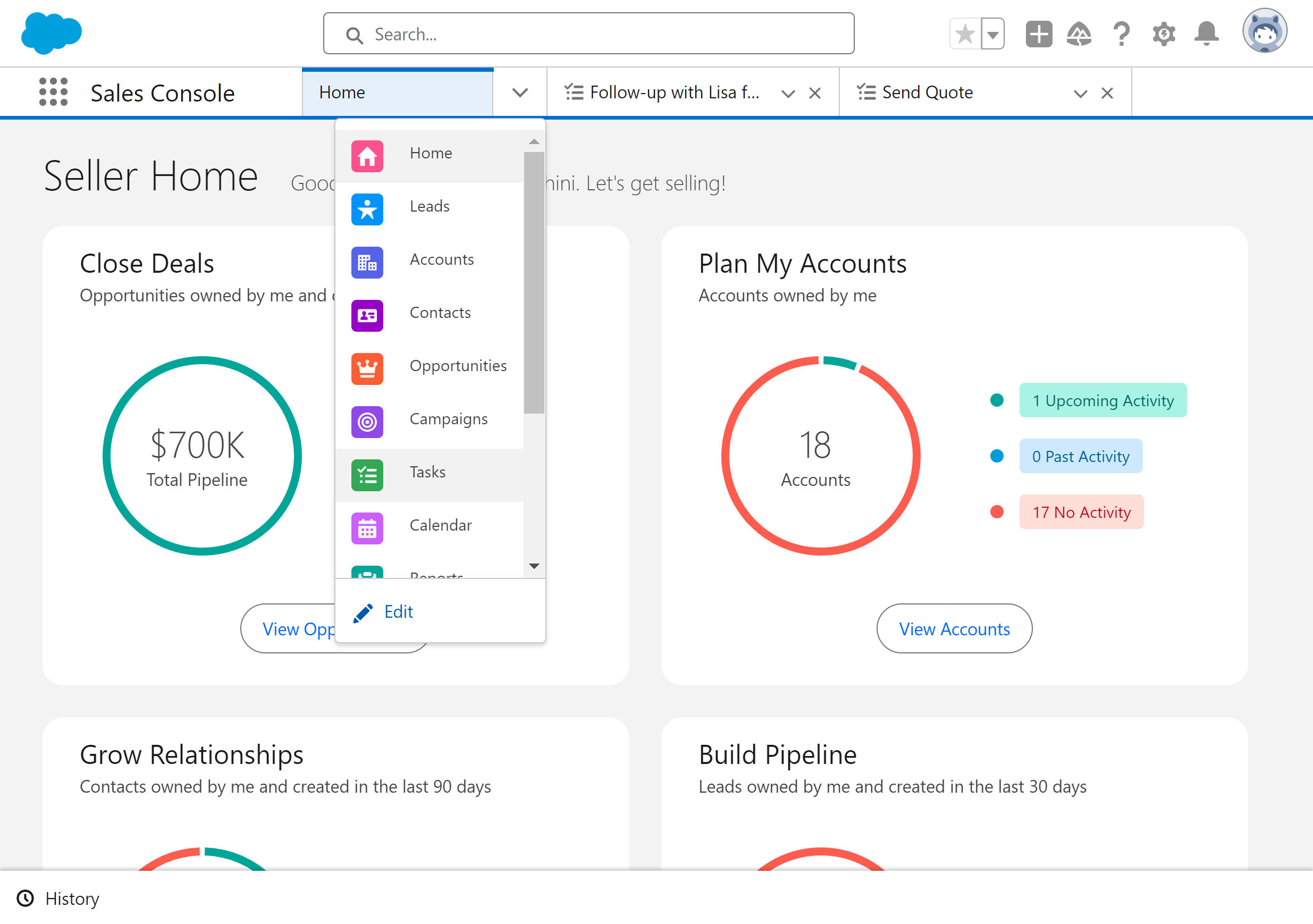Click the navigation menu scroll-up arrow
Screen dimensions: 1313x924
pos(534,141)
